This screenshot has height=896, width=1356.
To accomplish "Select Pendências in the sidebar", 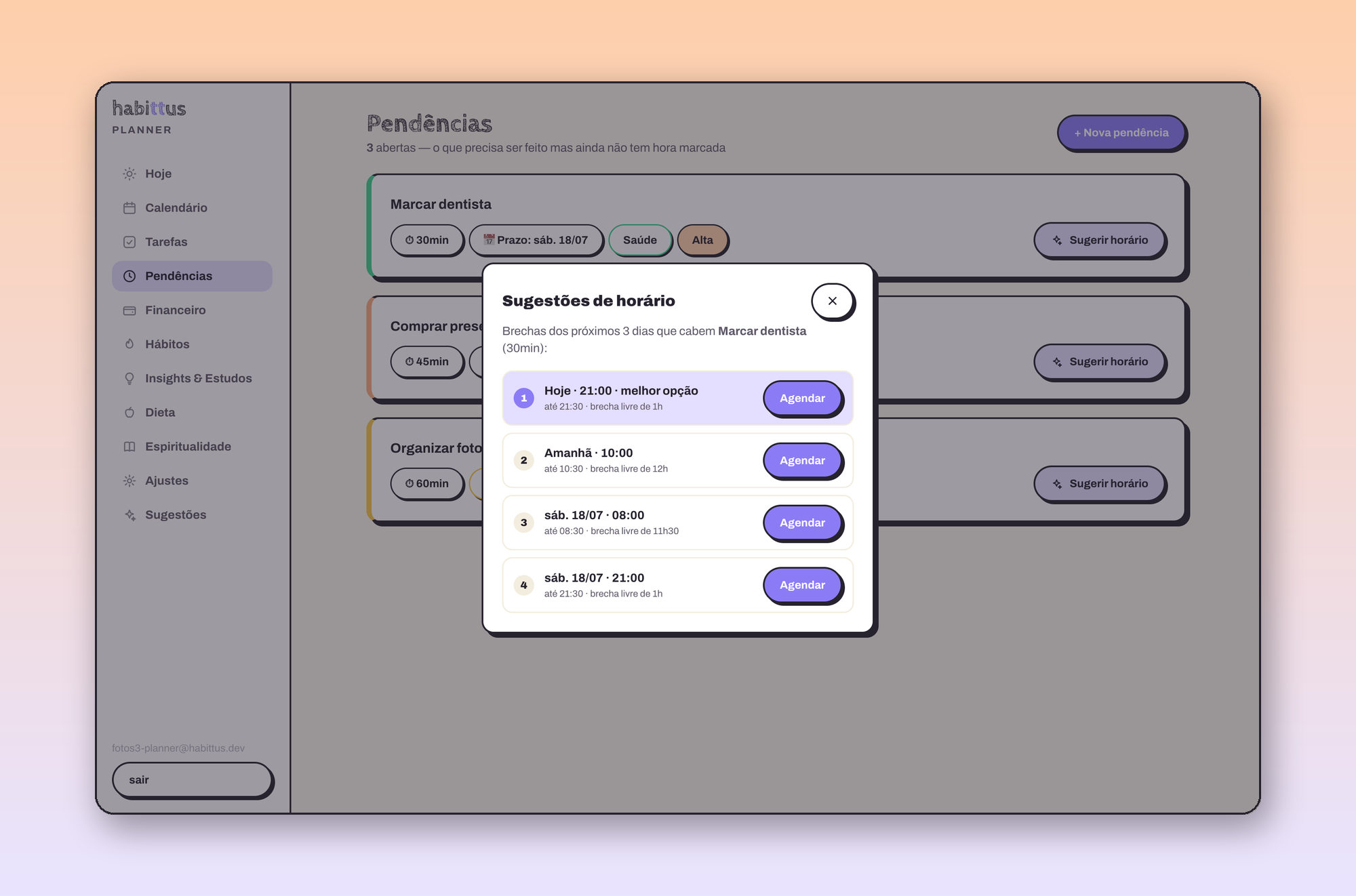I will click(x=192, y=276).
